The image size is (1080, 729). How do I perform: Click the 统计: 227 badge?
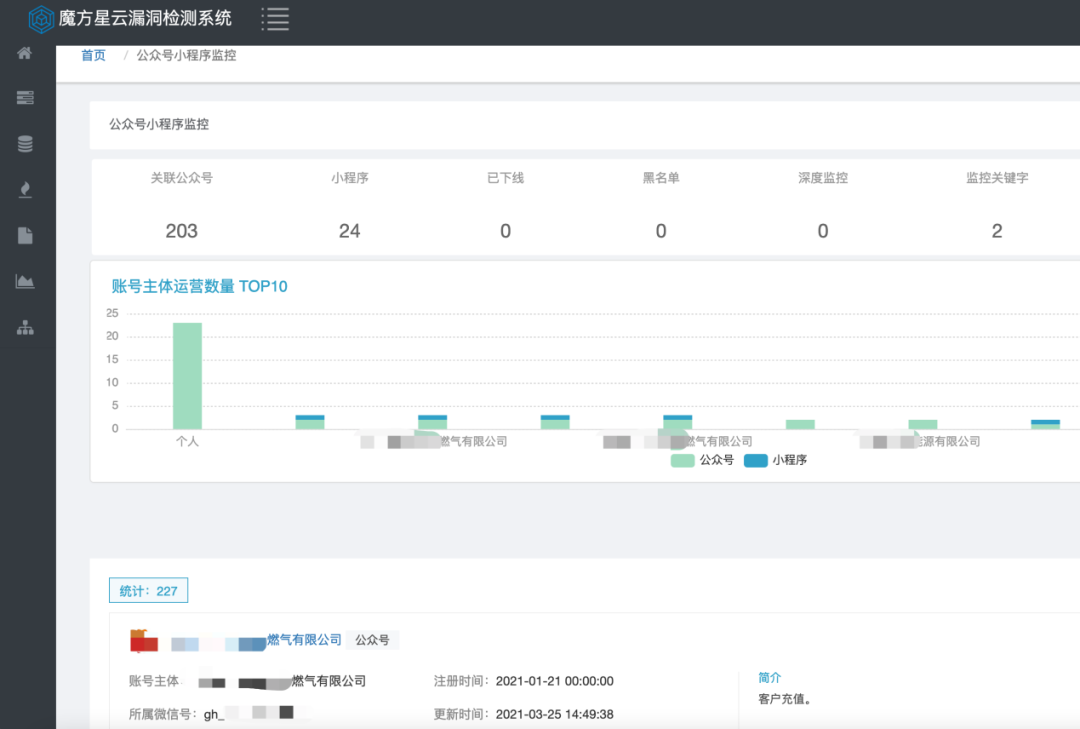[x=148, y=591]
